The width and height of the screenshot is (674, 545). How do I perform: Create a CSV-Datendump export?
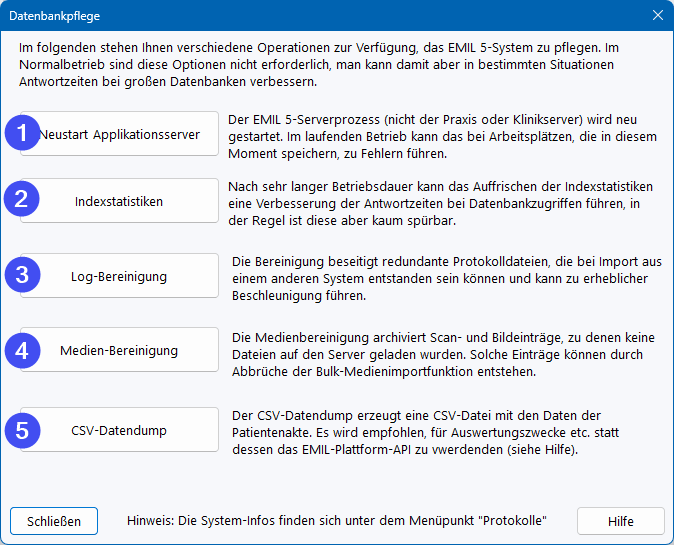pos(119,431)
